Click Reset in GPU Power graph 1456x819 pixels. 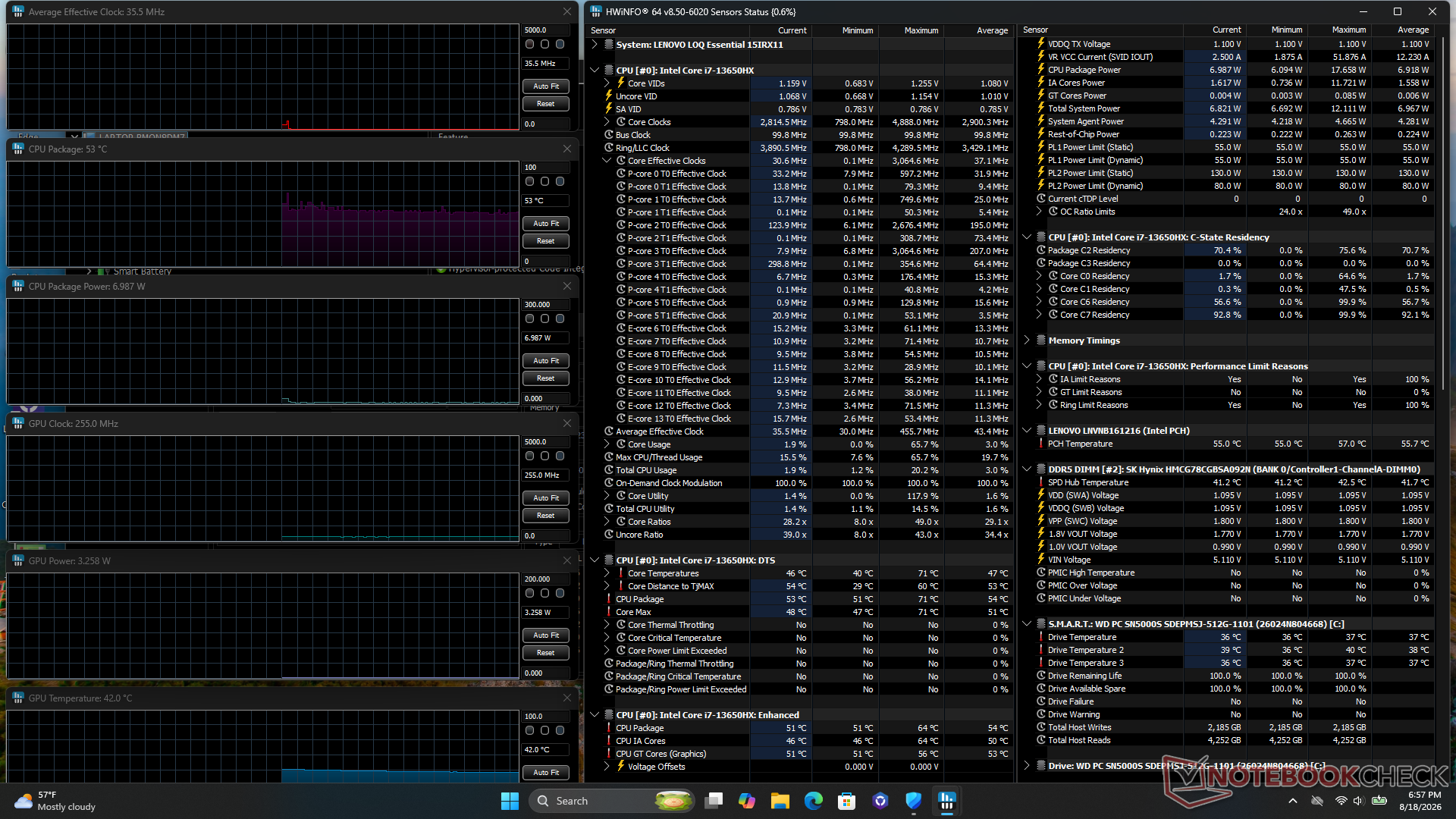[x=546, y=653]
